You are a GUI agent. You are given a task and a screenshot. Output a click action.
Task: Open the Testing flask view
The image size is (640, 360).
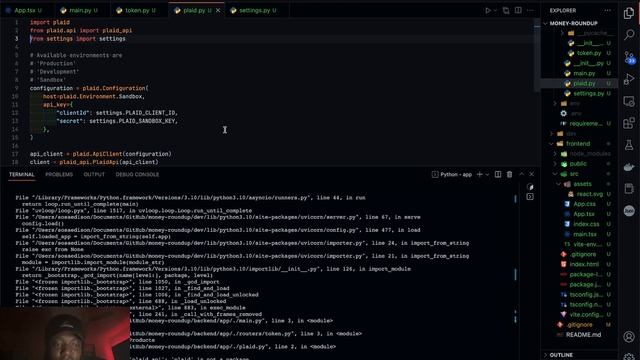629,145
